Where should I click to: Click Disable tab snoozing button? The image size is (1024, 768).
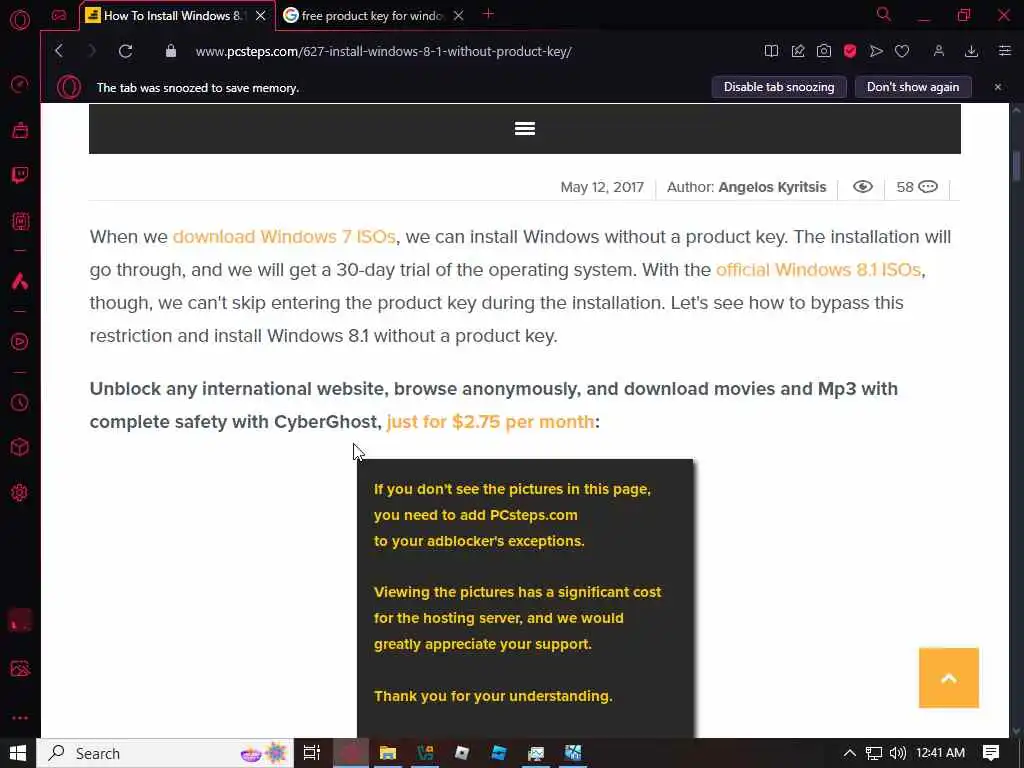[x=779, y=87]
